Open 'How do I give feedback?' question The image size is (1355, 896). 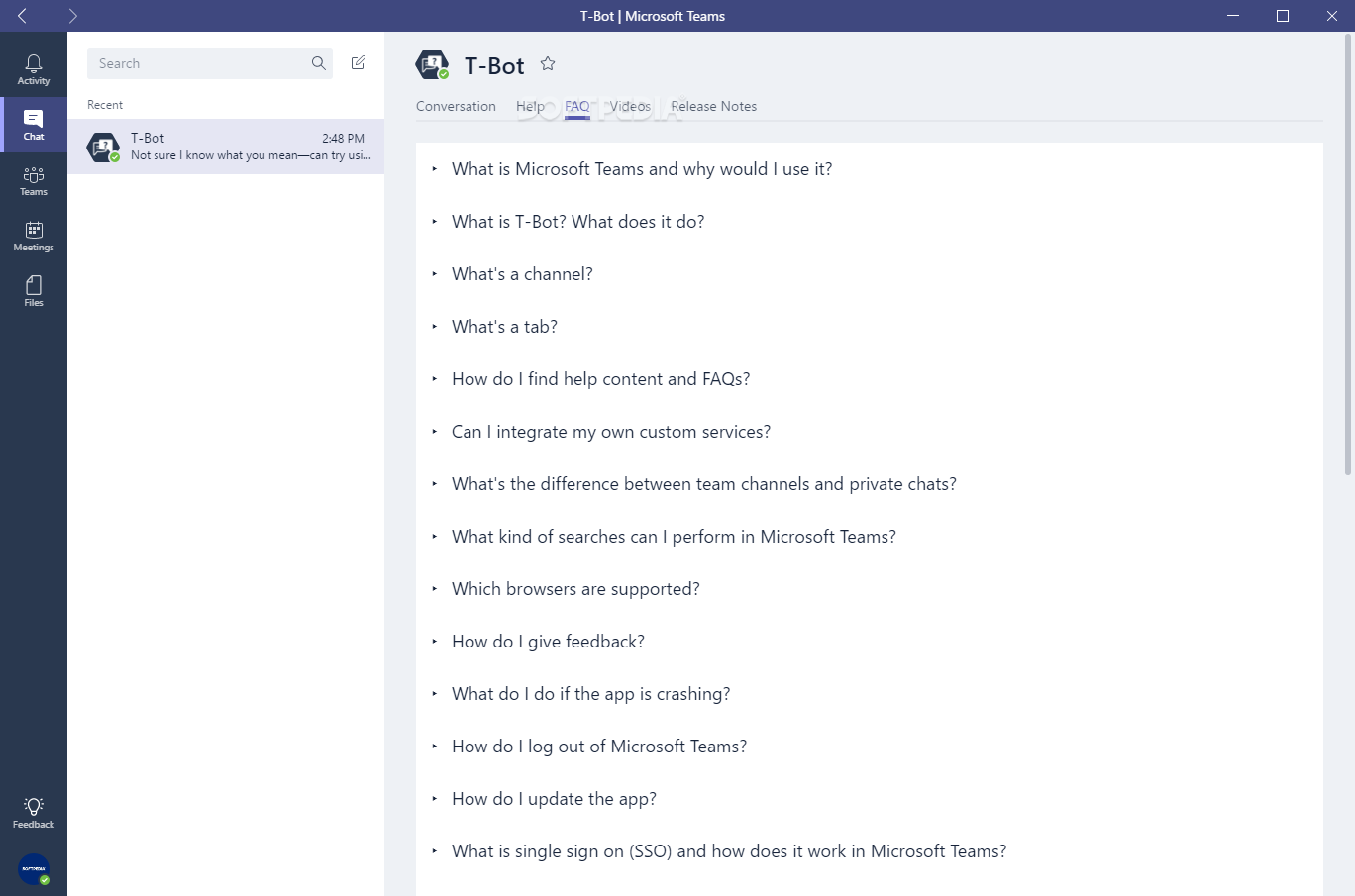click(548, 642)
